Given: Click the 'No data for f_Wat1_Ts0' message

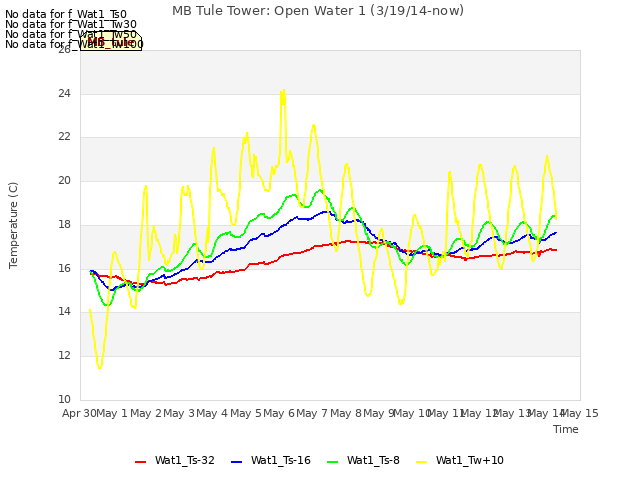Looking at the screenshot, I should [66, 15].
